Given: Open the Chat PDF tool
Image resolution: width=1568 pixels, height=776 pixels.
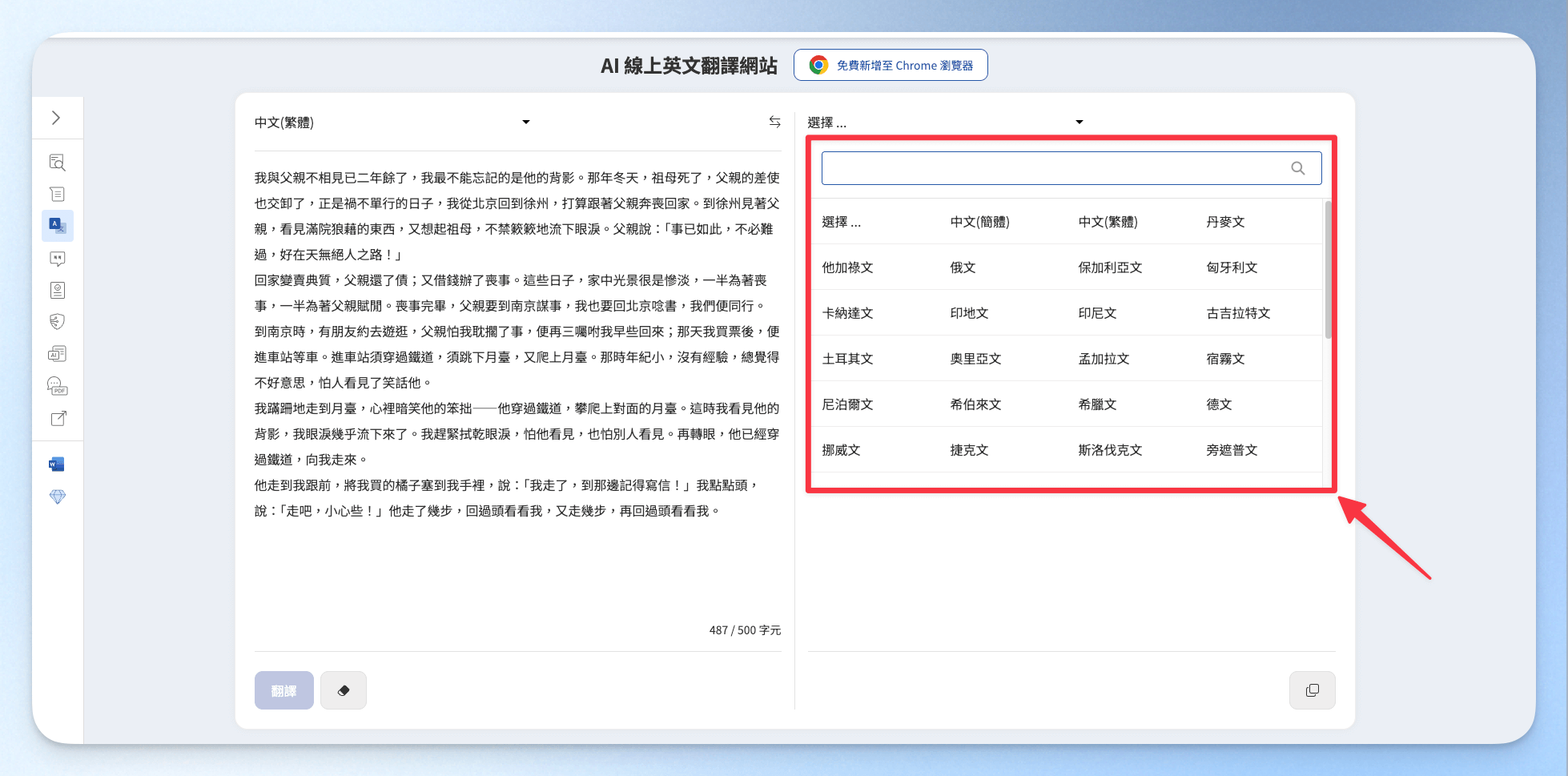Looking at the screenshot, I should 57,387.
